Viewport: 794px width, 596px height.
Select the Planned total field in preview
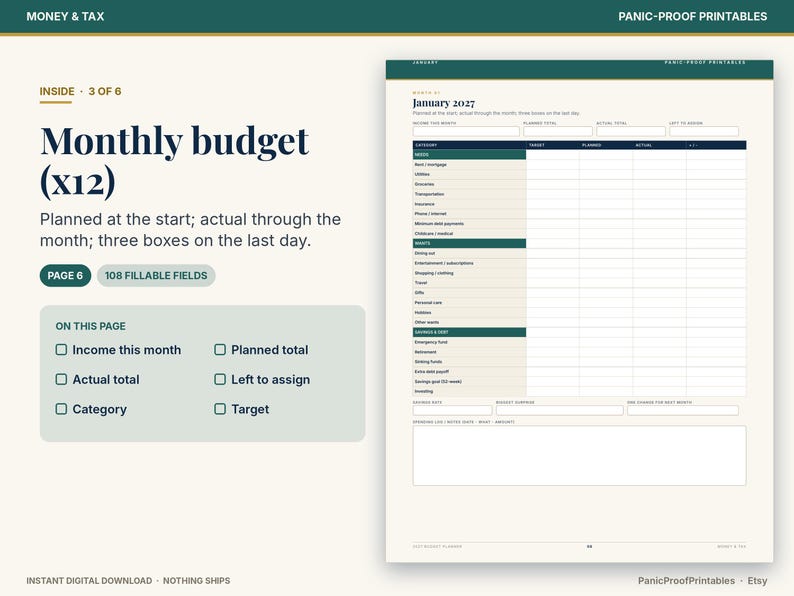[x=558, y=131]
